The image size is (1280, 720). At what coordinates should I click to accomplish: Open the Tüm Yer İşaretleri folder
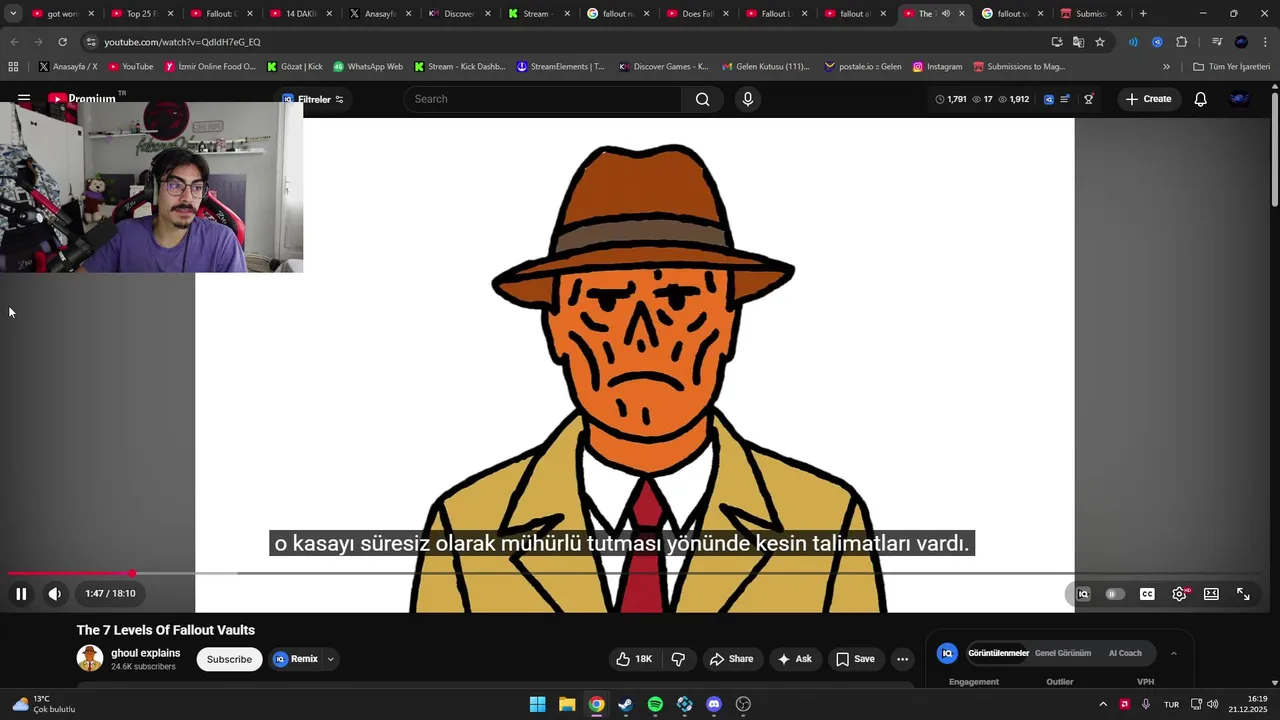pos(1231,67)
